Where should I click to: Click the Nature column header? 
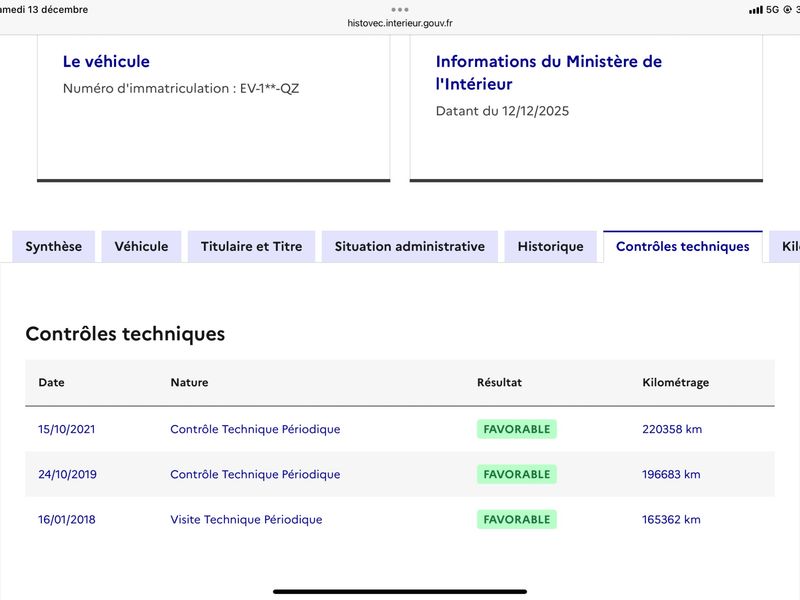pyautogui.click(x=189, y=382)
